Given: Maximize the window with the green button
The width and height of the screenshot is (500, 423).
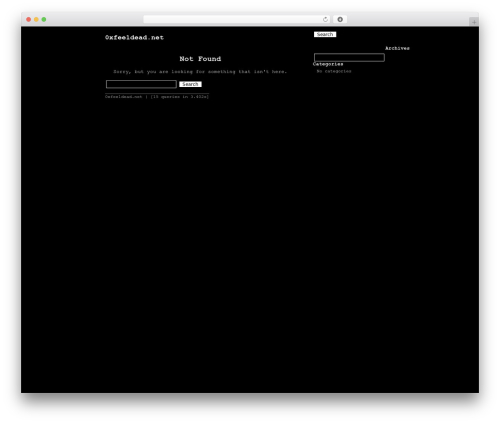Looking at the screenshot, I should tap(44, 19).
